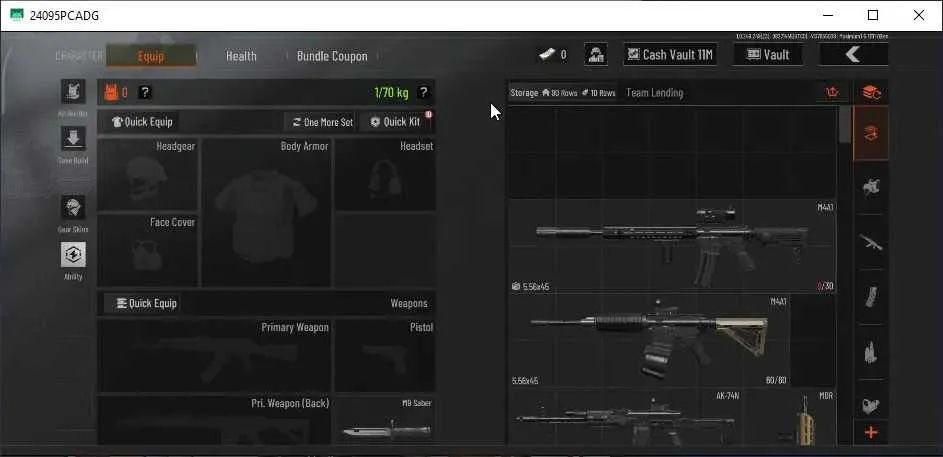The width and height of the screenshot is (943, 457).
Task: Click the silver bar currency icon showing 0
Action: click(x=546, y=55)
